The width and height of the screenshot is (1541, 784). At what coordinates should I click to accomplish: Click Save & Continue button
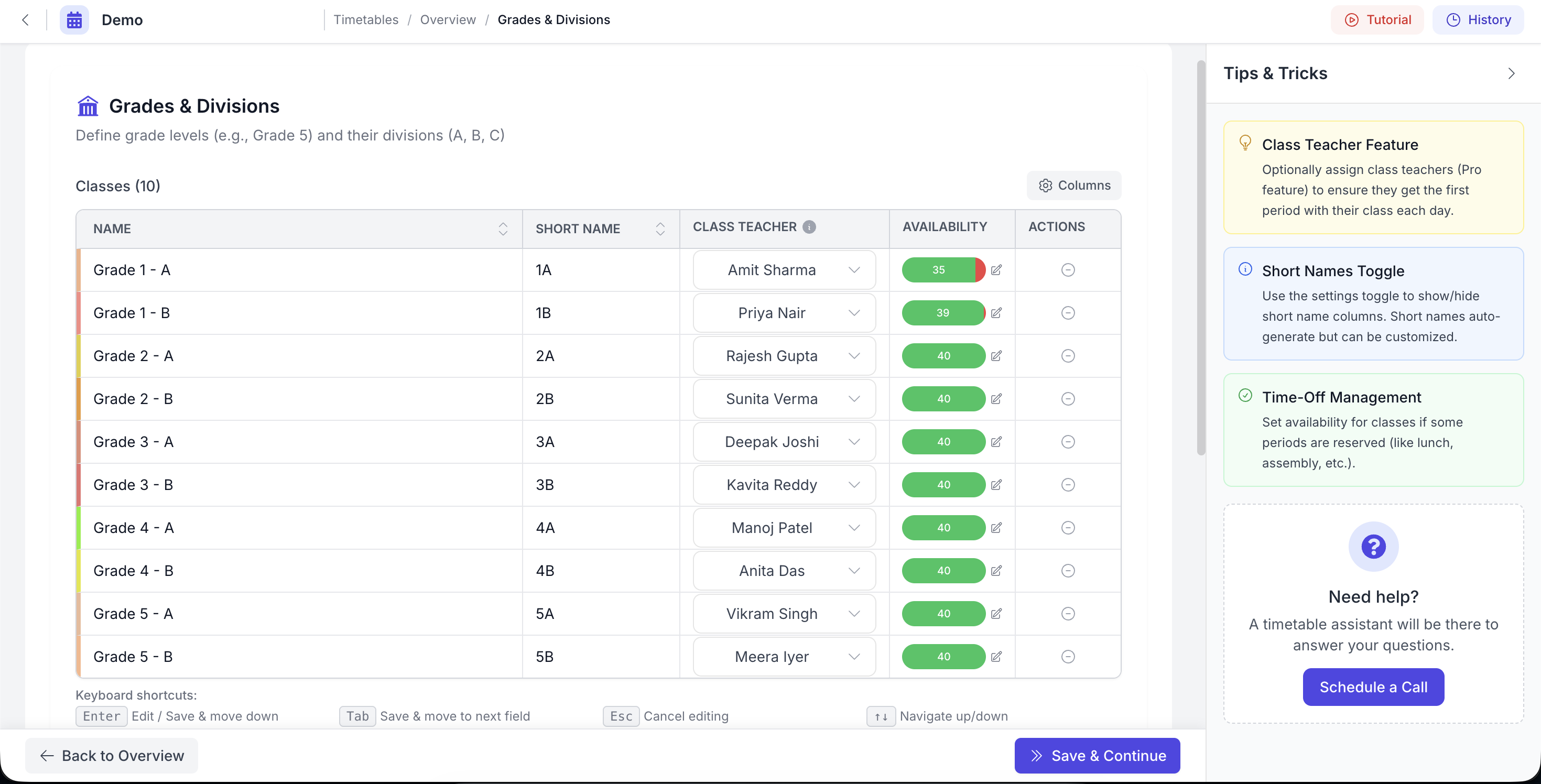pyautogui.click(x=1097, y=755)
